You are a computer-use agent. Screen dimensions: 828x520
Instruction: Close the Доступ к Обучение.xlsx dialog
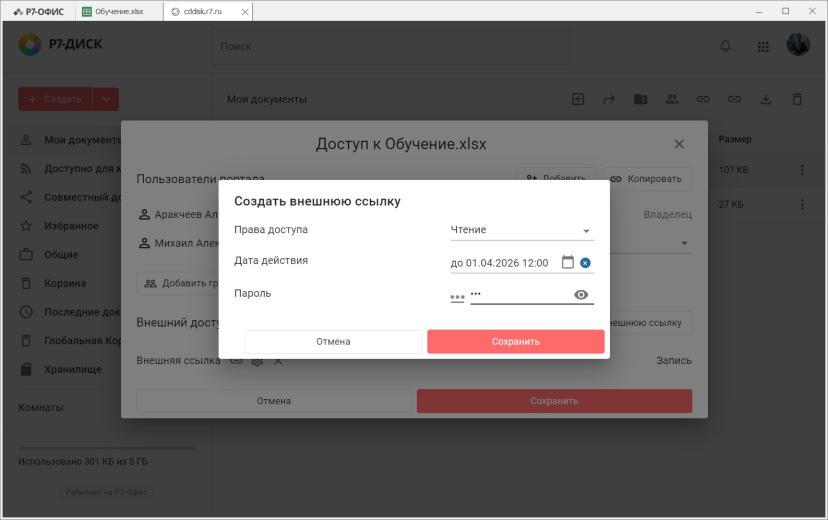click(x=679, y=144)
